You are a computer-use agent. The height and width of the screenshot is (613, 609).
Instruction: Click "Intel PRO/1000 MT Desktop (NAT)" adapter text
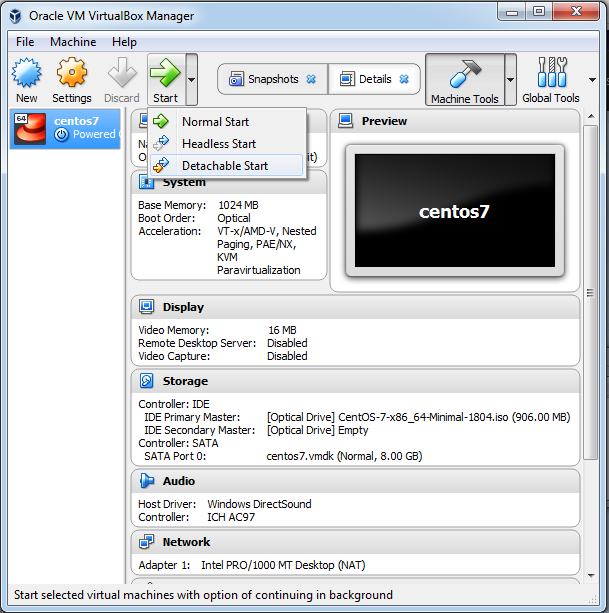(283, 565)
